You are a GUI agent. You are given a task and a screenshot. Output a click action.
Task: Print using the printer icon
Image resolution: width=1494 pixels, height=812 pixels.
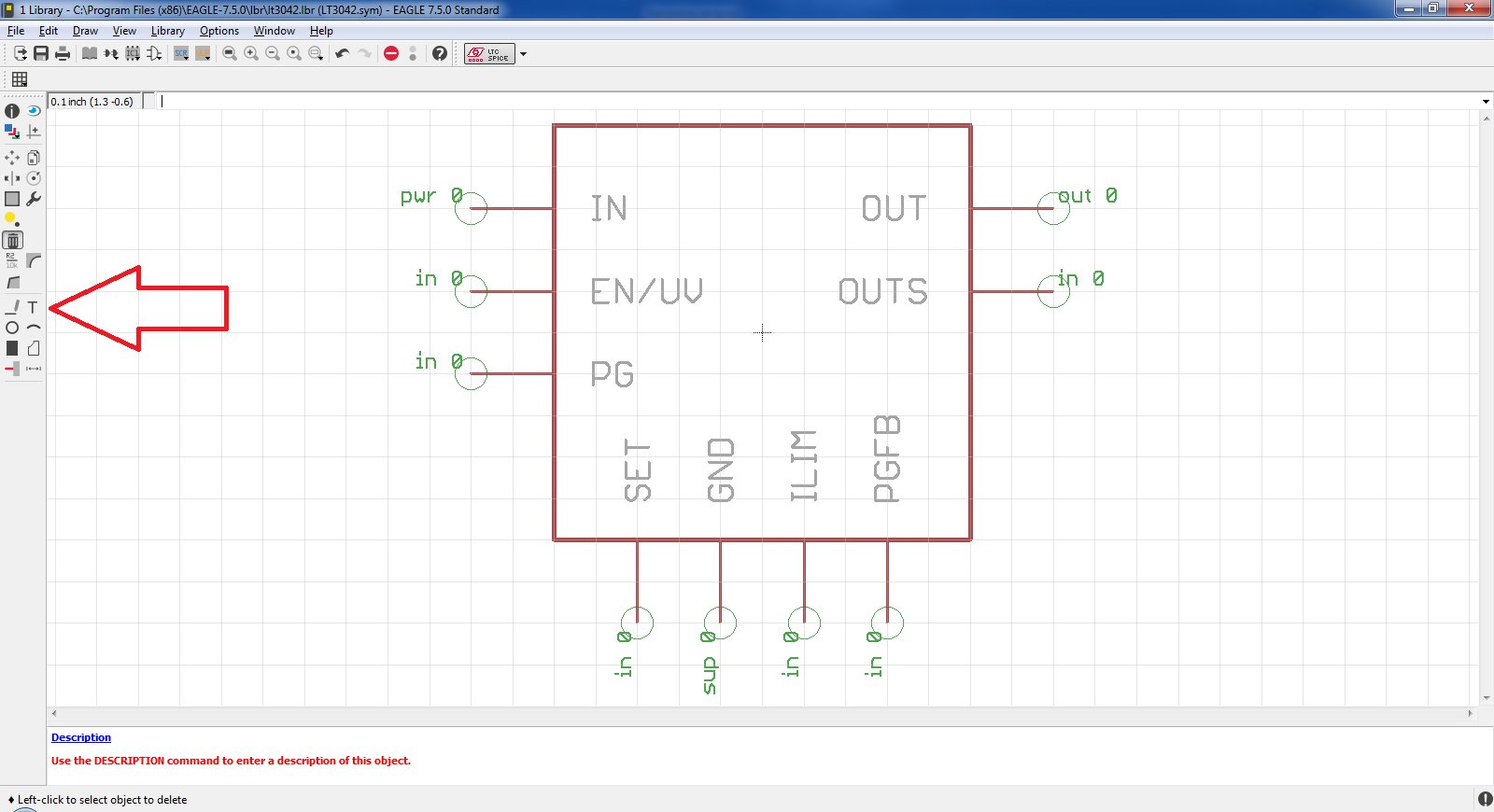pyautogui.click(x=63, y=53)
